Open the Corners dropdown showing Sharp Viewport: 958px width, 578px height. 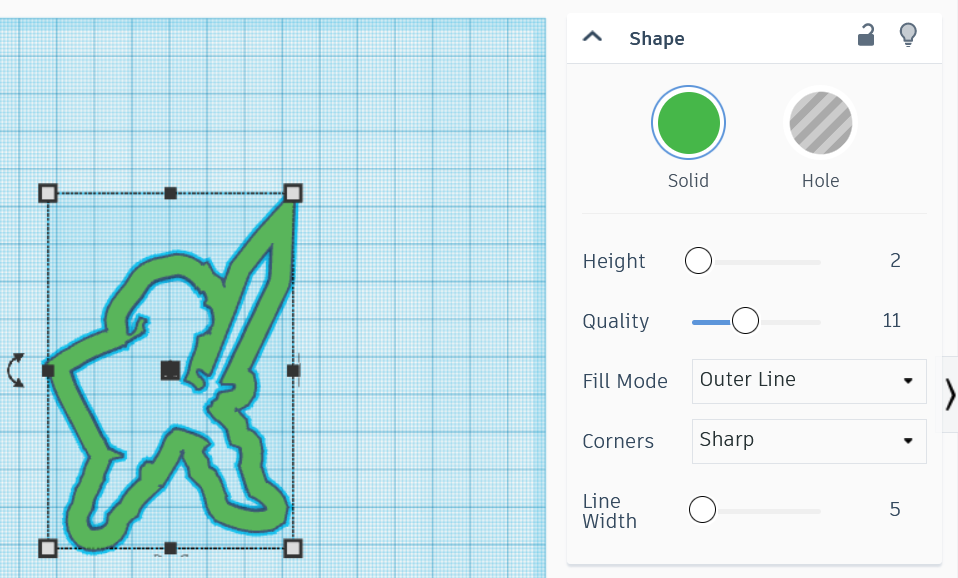click(808, 441)
